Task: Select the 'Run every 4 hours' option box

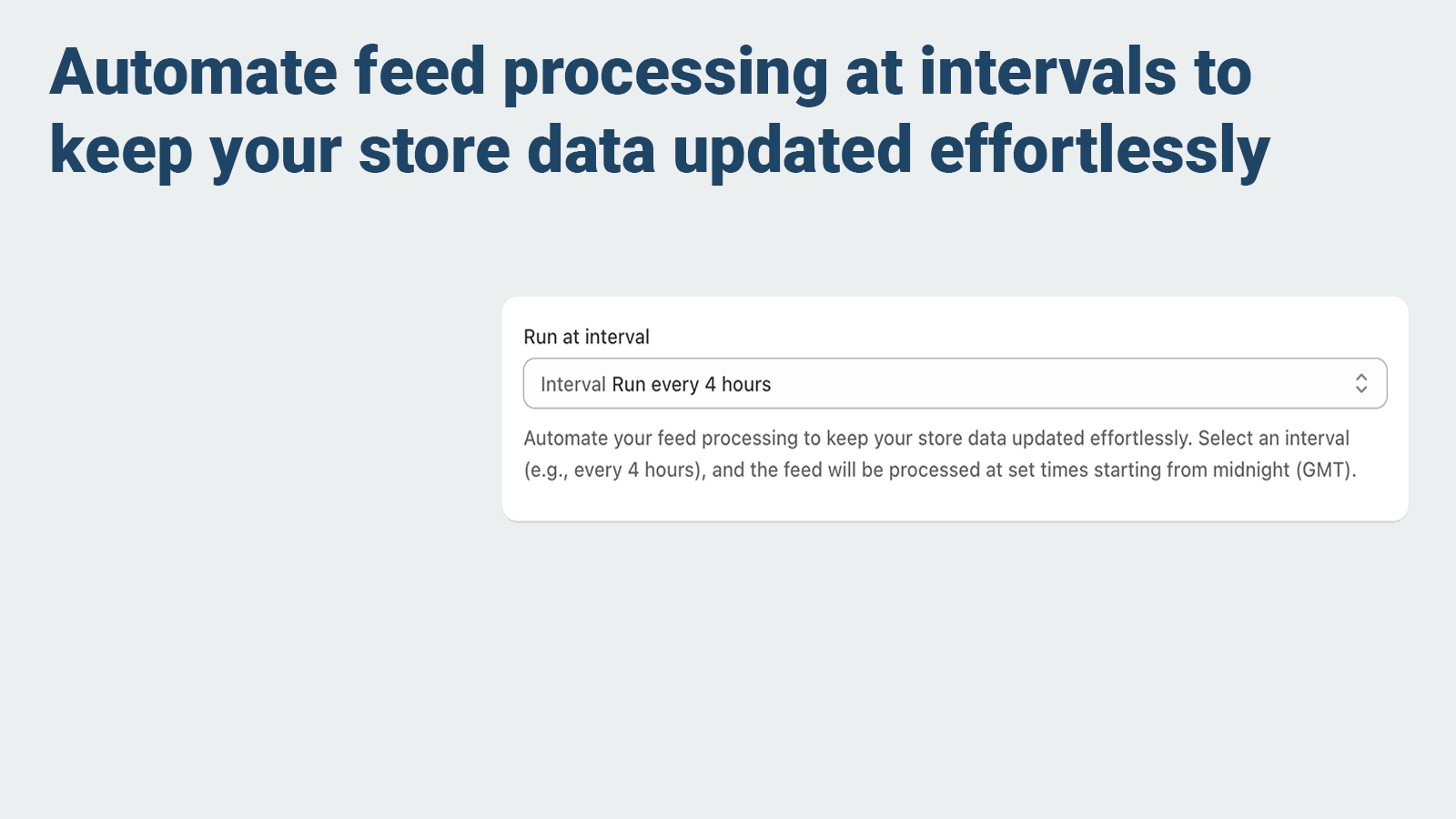Action: pos(954,383)
